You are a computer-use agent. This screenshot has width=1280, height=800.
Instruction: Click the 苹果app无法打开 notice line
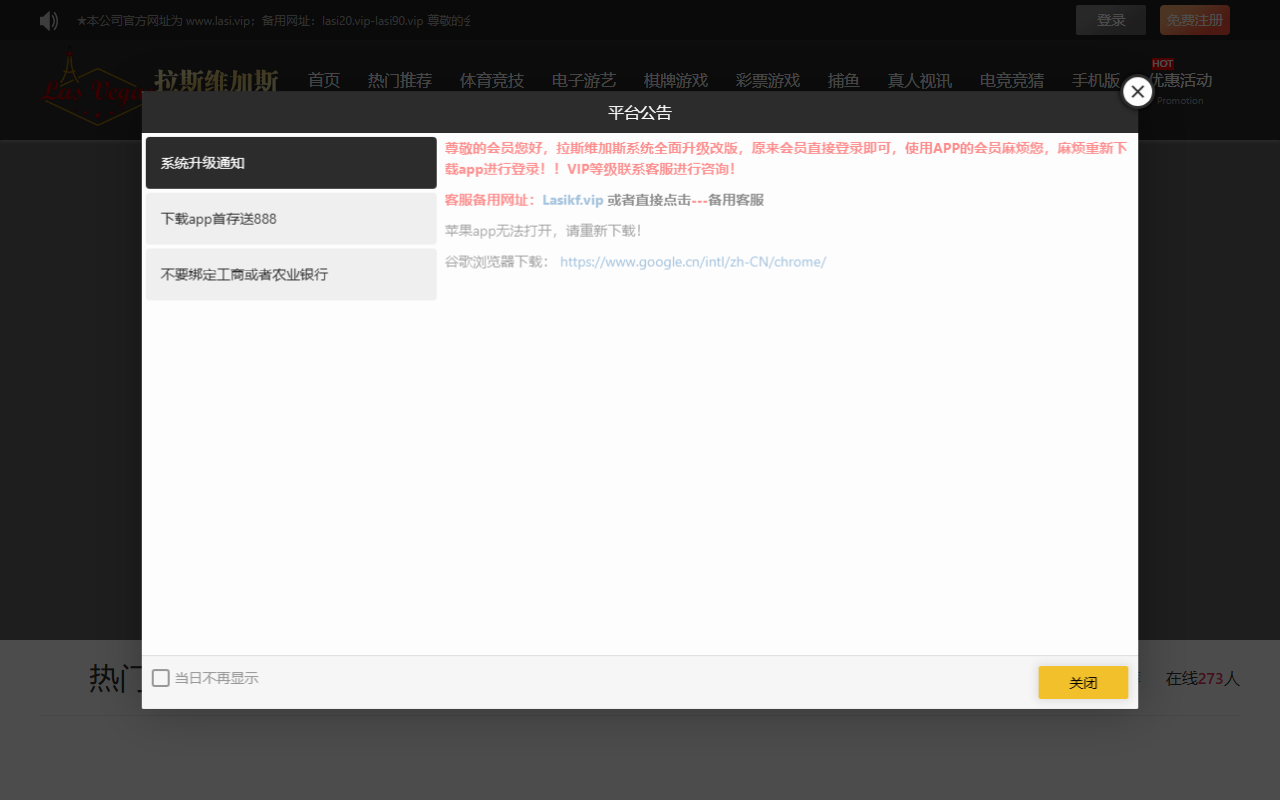pyautogui.click(x=543, y=231)
